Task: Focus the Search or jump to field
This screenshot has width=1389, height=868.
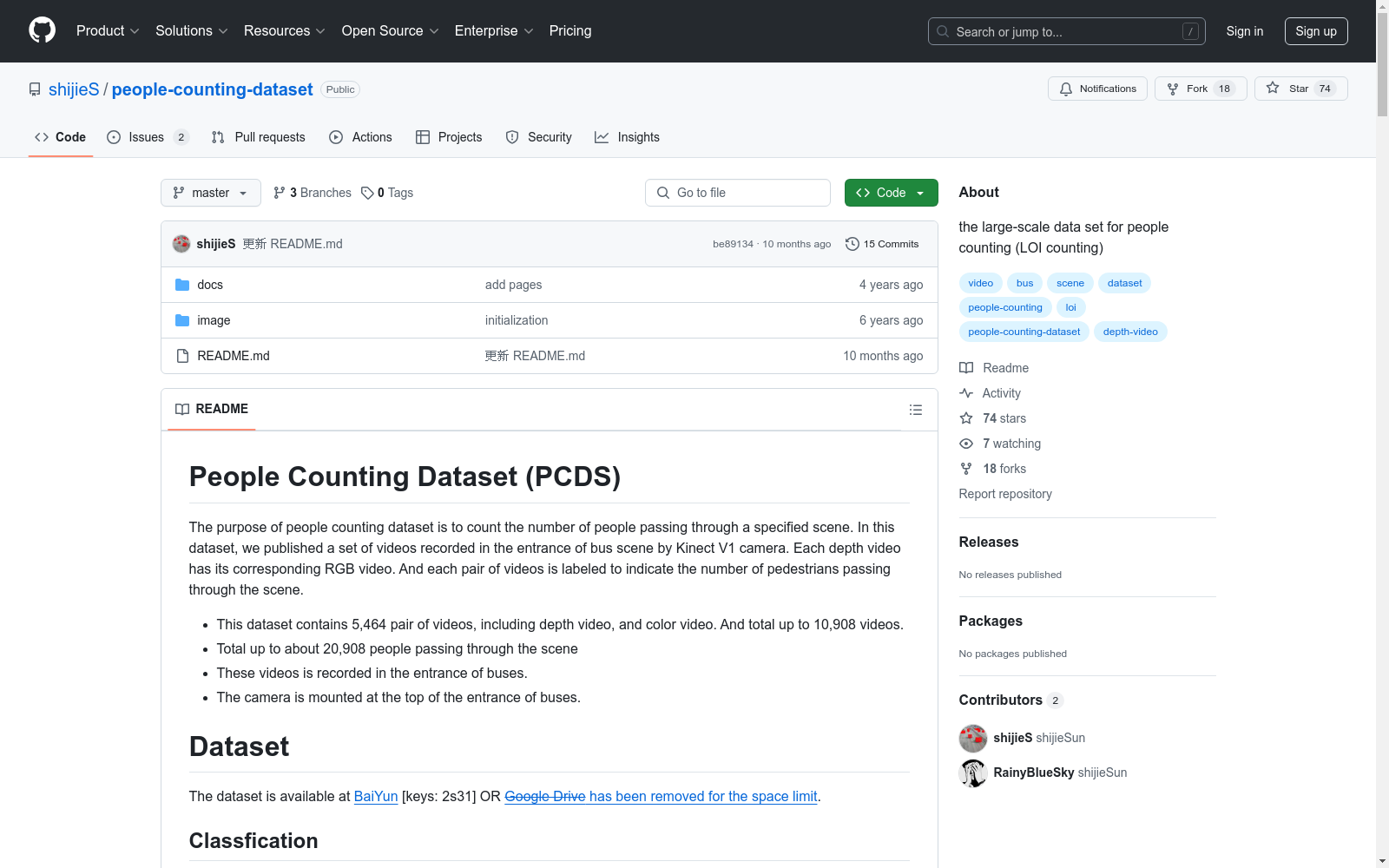Action: click(x=1067, y=31)
